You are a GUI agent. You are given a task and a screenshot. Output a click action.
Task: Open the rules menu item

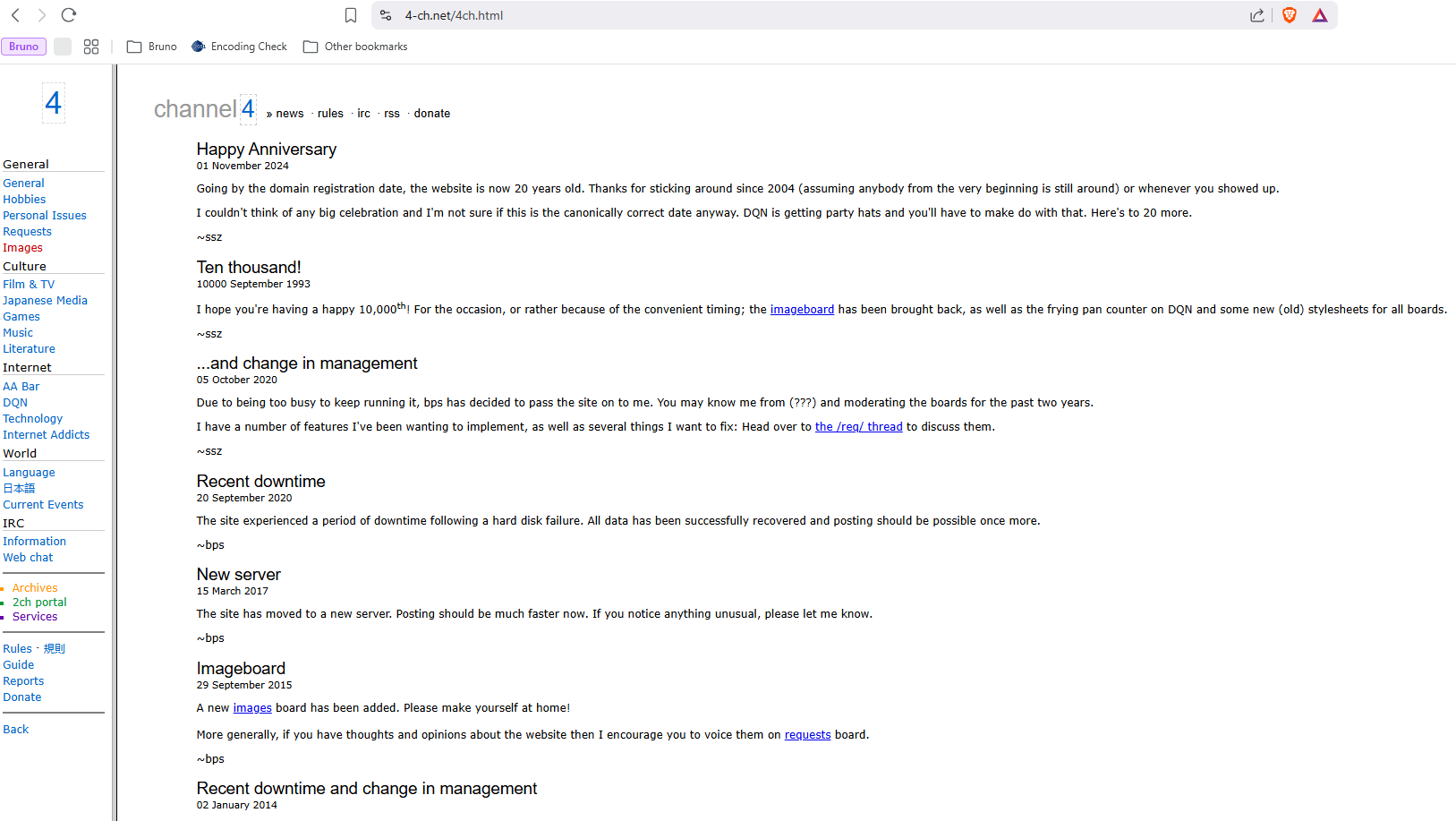point(330,114)
